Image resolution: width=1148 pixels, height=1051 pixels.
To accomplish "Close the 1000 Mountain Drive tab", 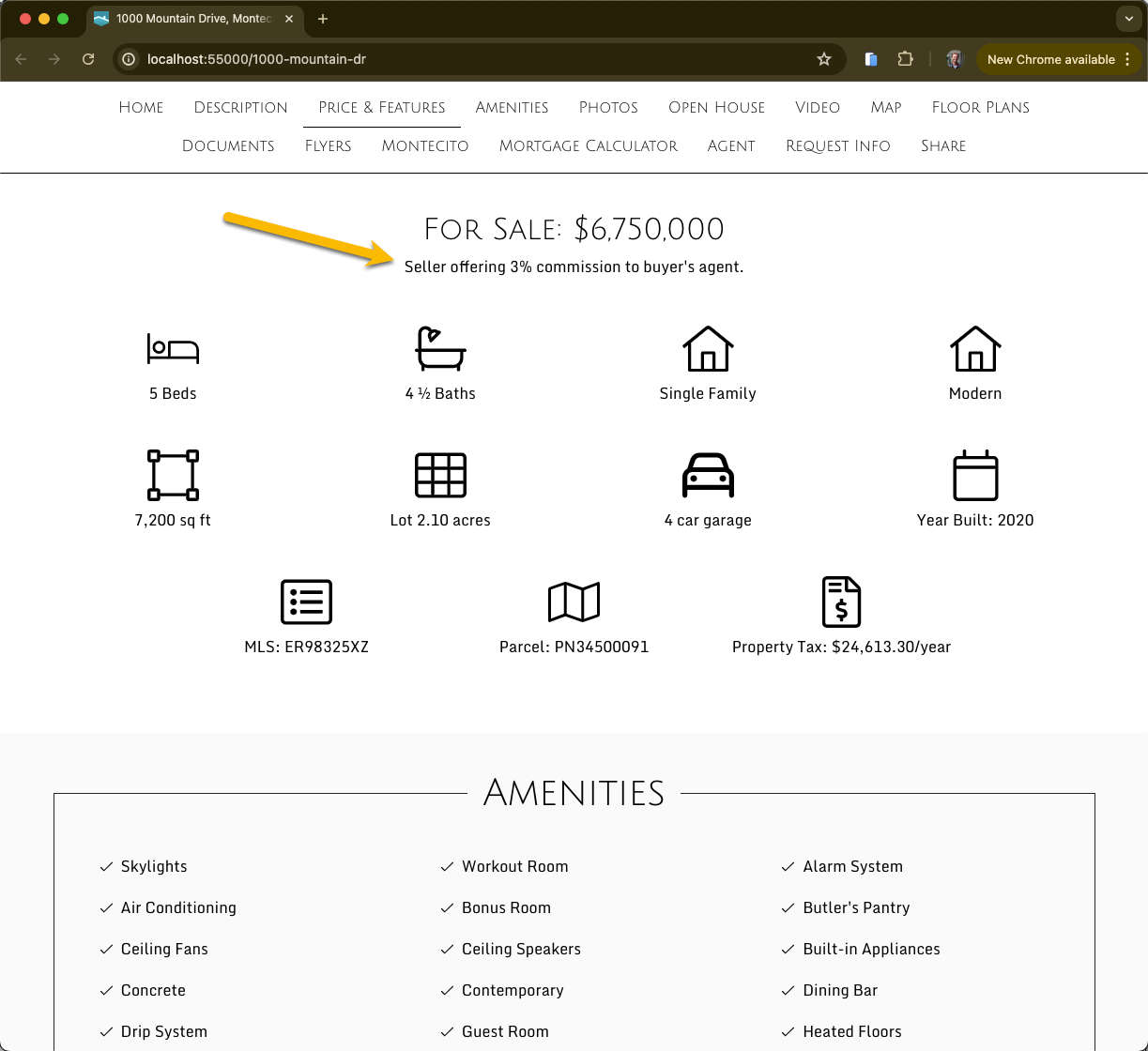I will point(289,19).
